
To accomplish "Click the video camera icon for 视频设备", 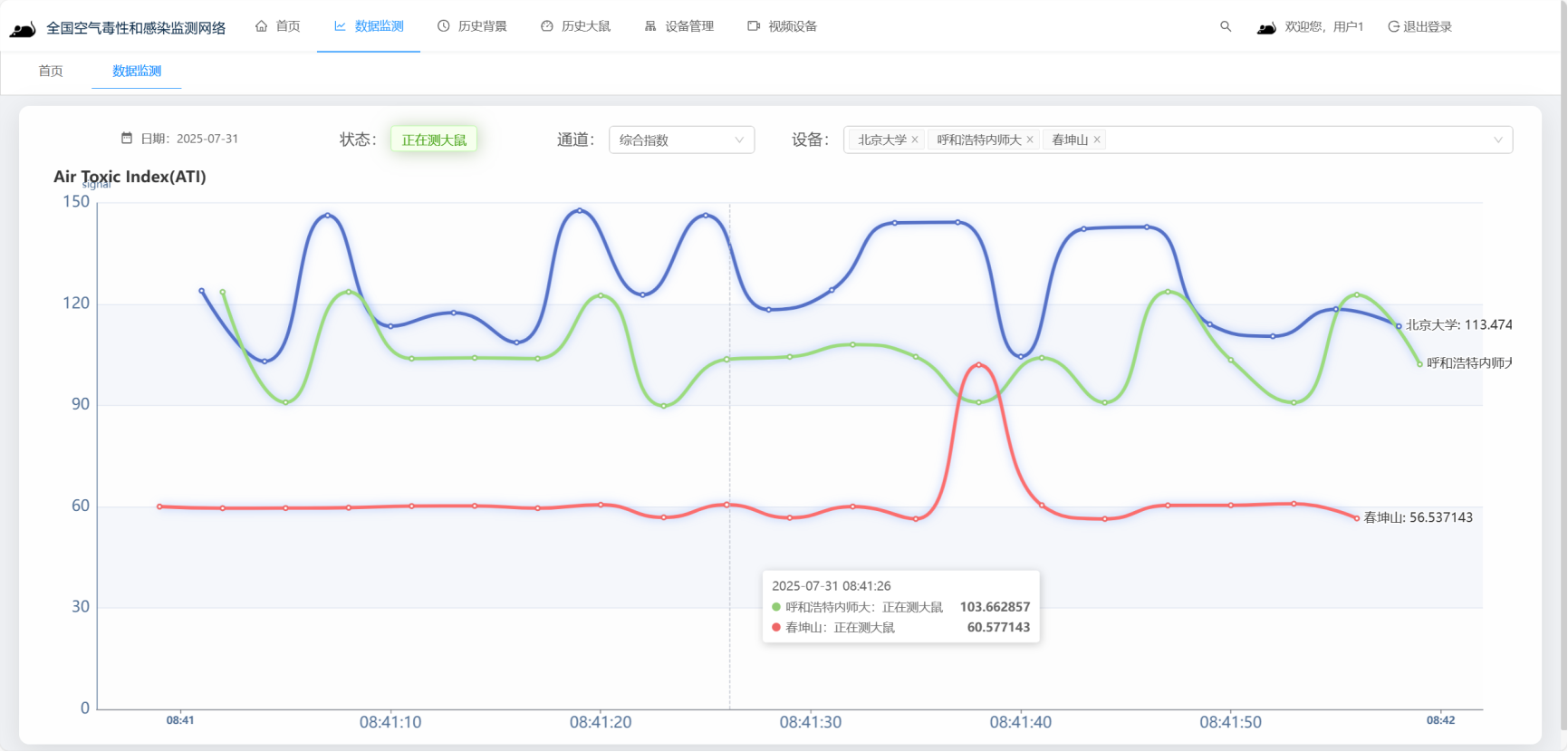I will tap(754, 26).
